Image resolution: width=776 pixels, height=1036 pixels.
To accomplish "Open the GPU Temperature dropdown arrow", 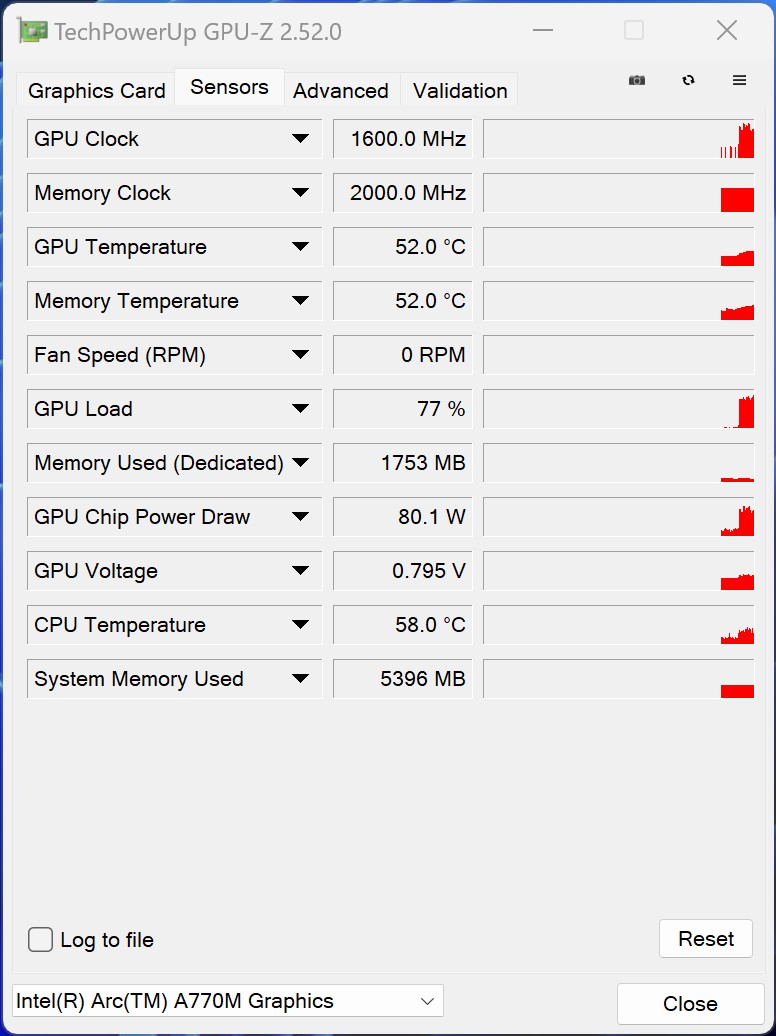I will coord(300,247).
